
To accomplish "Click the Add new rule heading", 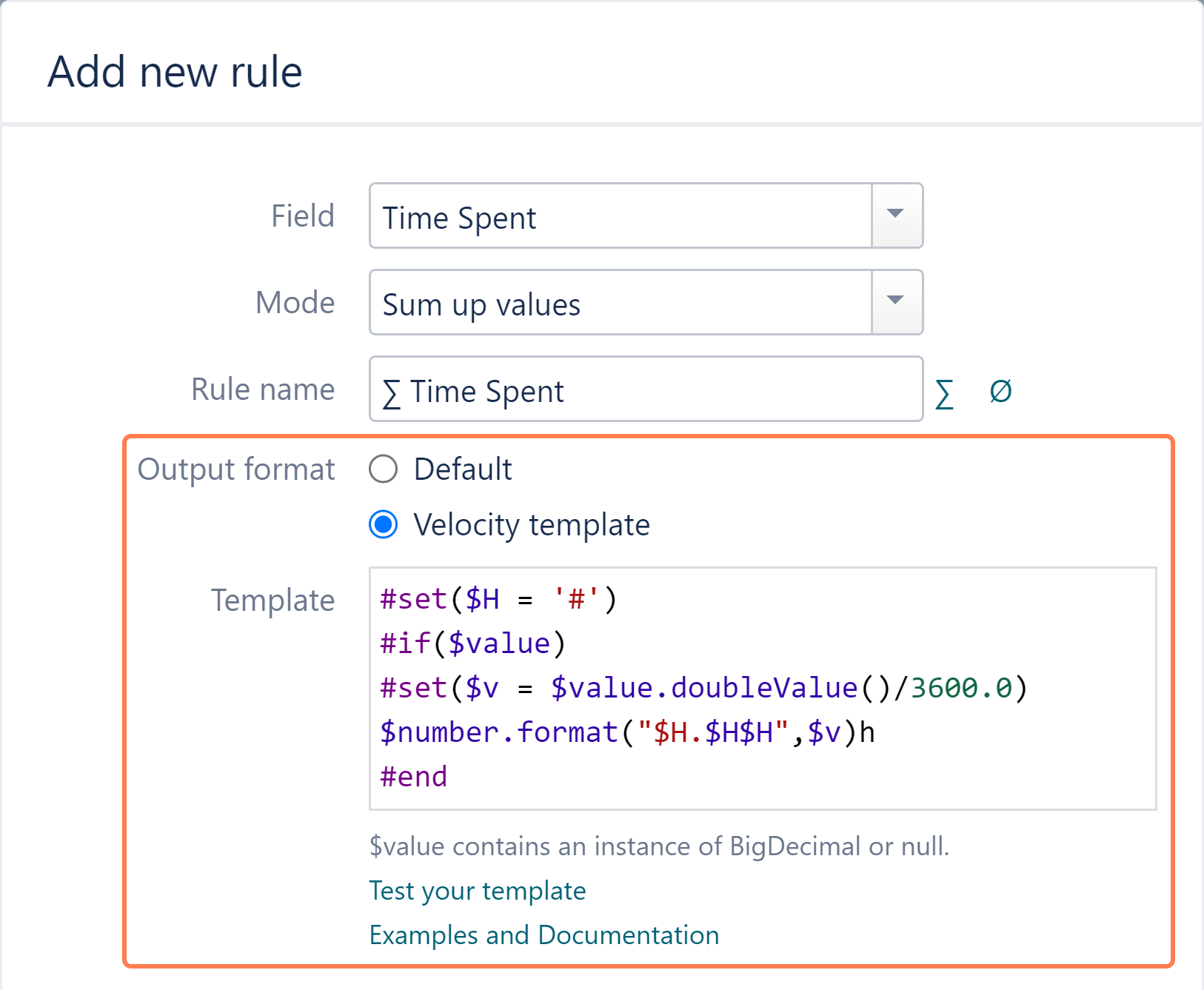I will coord(175,73).
